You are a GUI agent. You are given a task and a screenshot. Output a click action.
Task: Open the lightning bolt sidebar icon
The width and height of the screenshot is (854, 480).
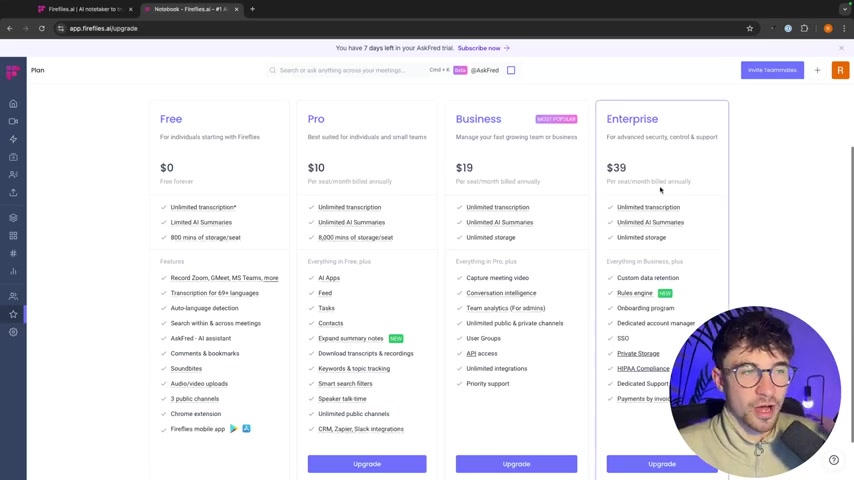pyautogui.click(x=13, y=139)
